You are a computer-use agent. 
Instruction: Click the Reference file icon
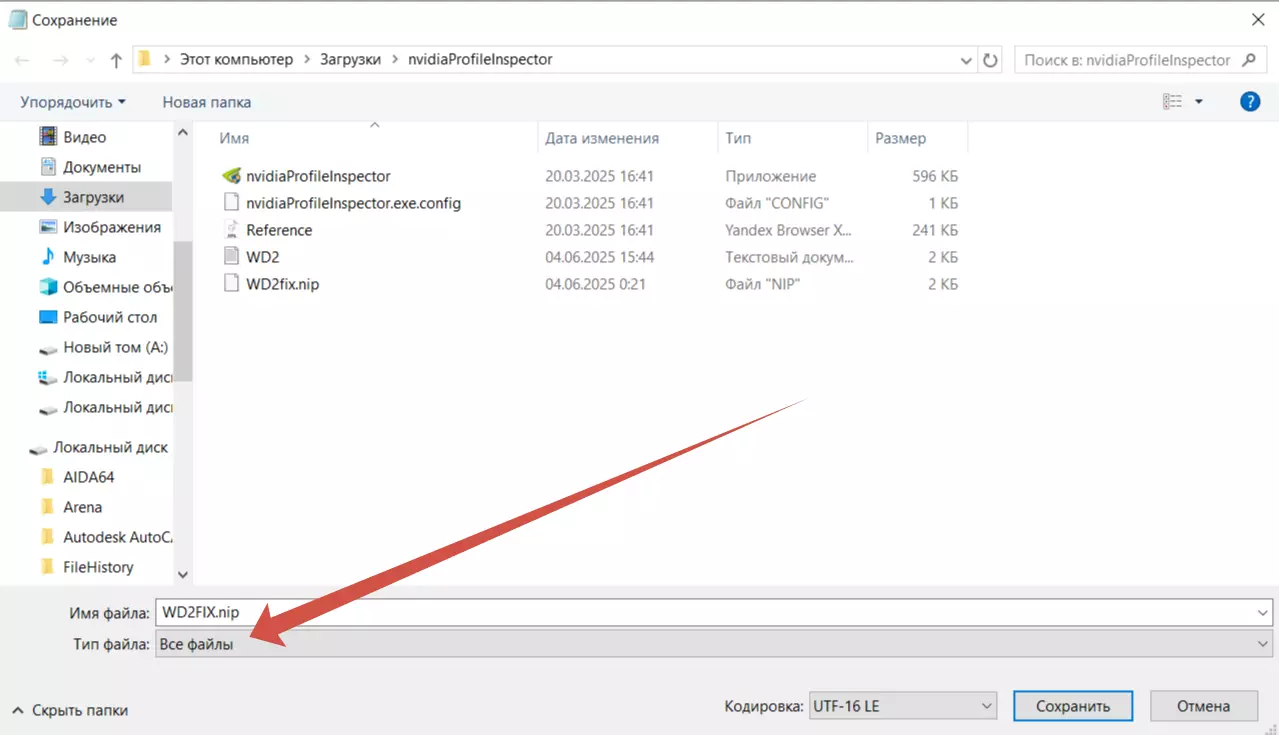click(231, 230)
